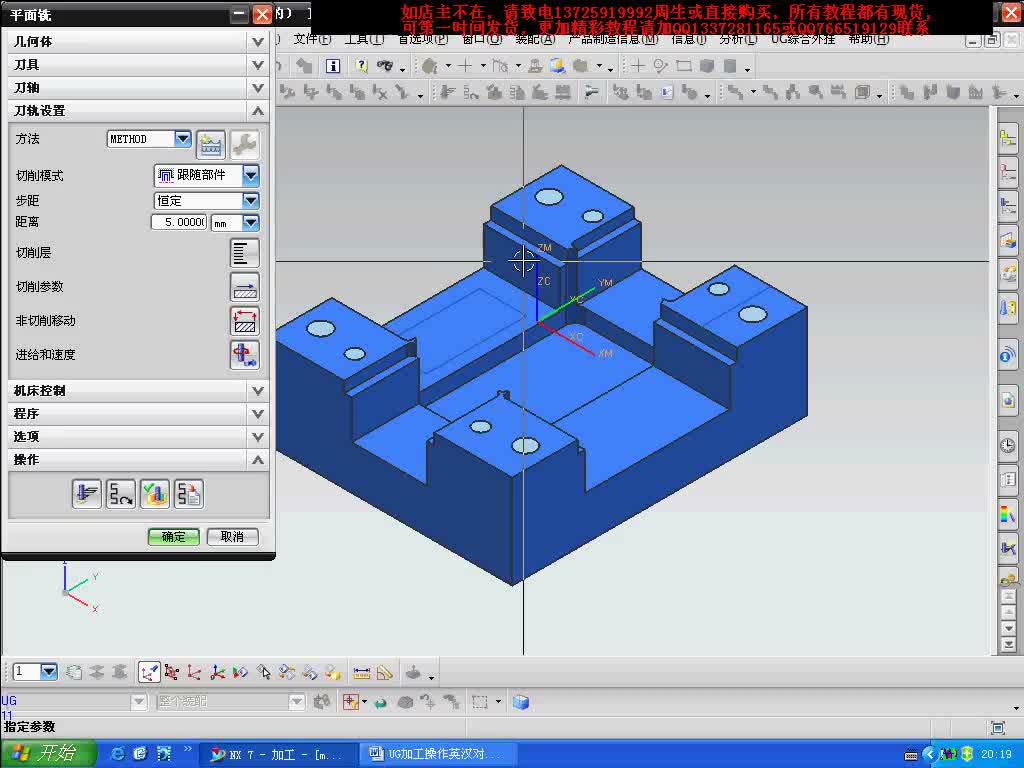
Task: Open the 首选项(P) menu
Action: [x=423, y=39]
